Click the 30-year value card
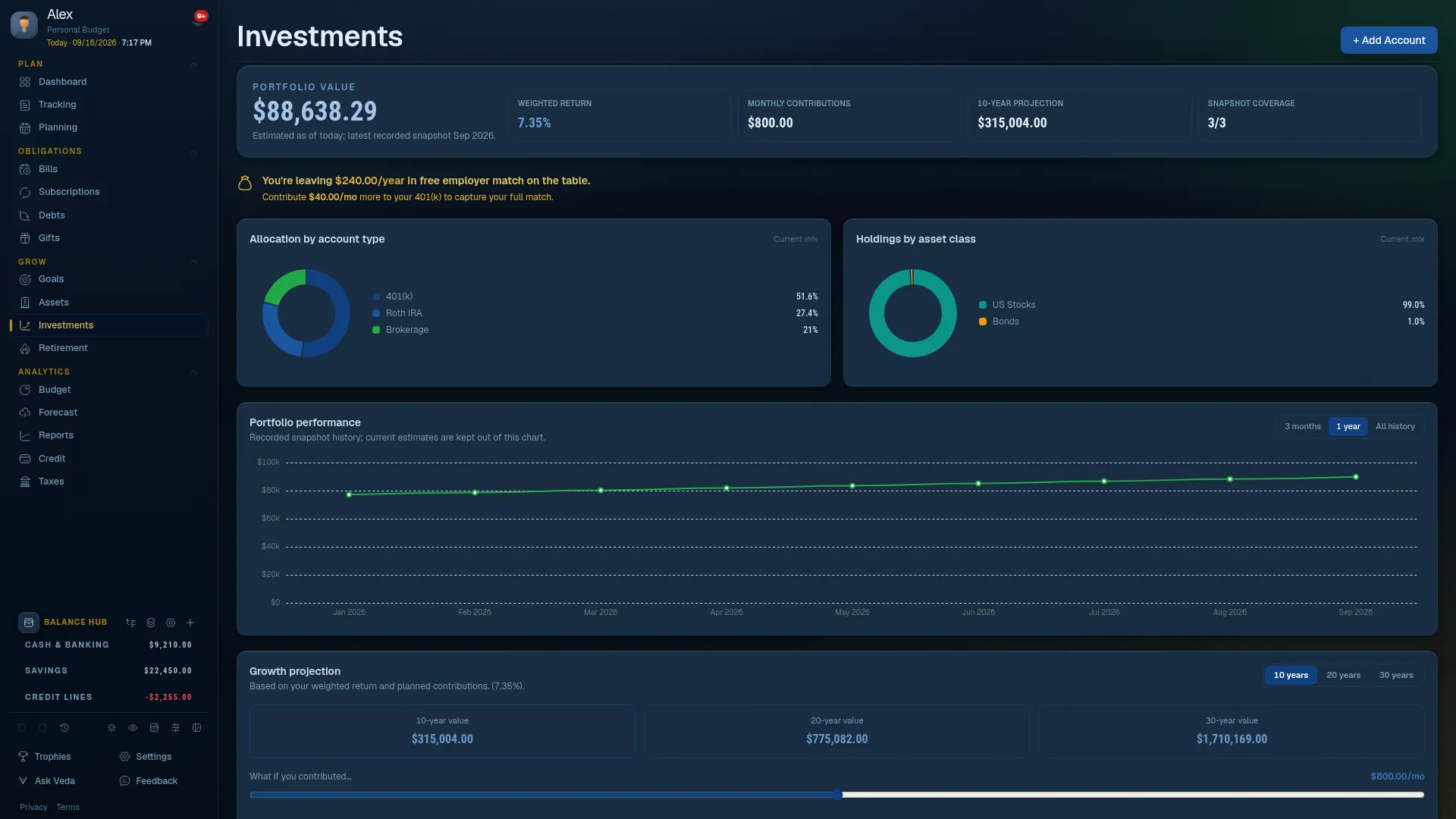The image size is (1456, 819). point(1232,731)
